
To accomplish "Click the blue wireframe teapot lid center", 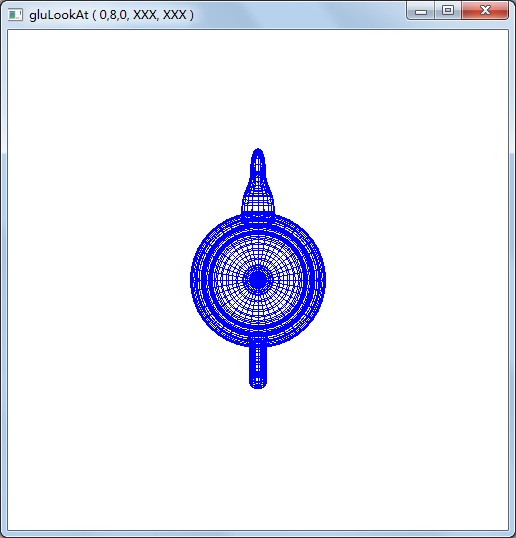I will [x=258, y=280].
